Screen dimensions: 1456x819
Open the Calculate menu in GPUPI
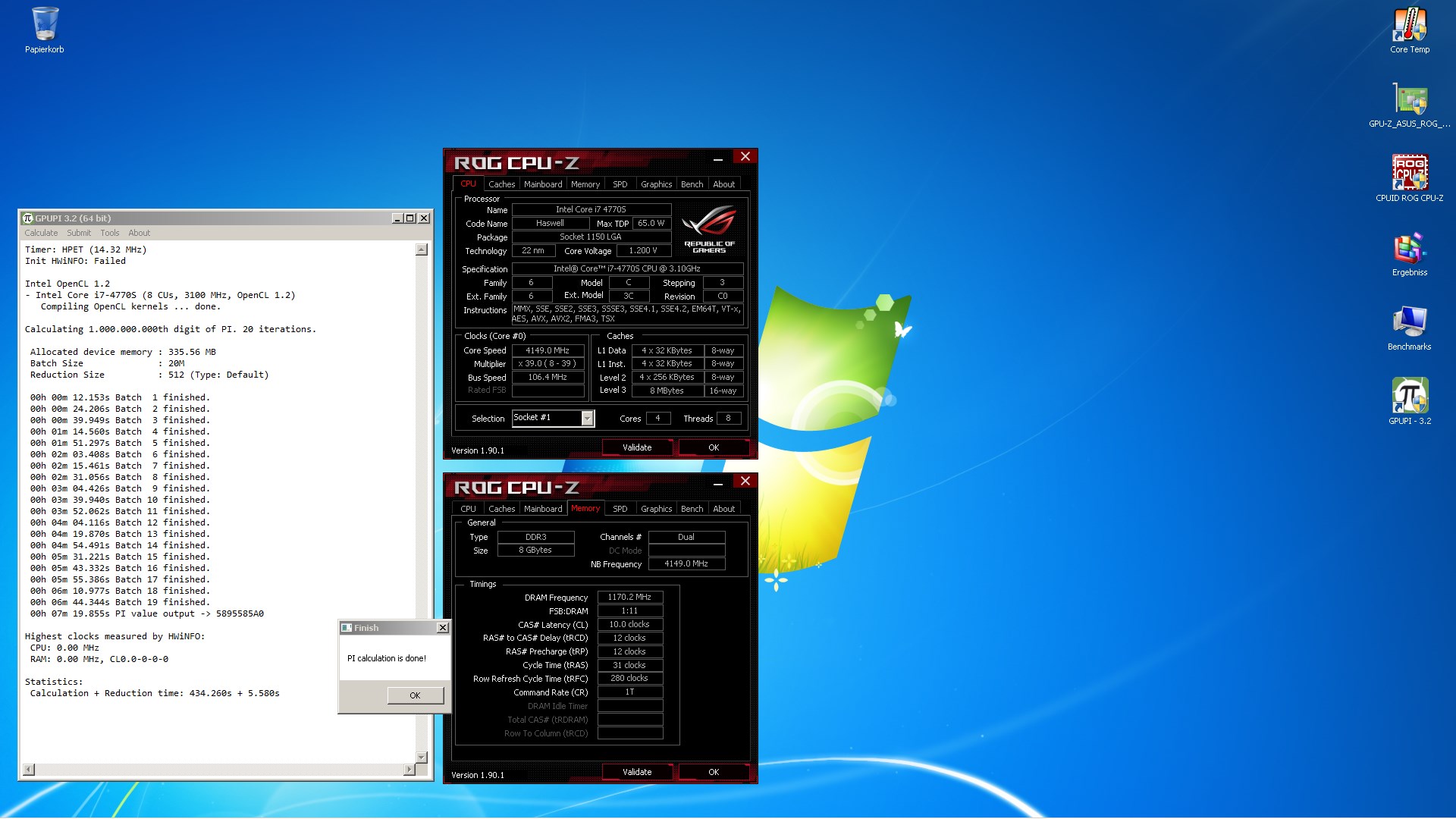(x=41, y=233)
